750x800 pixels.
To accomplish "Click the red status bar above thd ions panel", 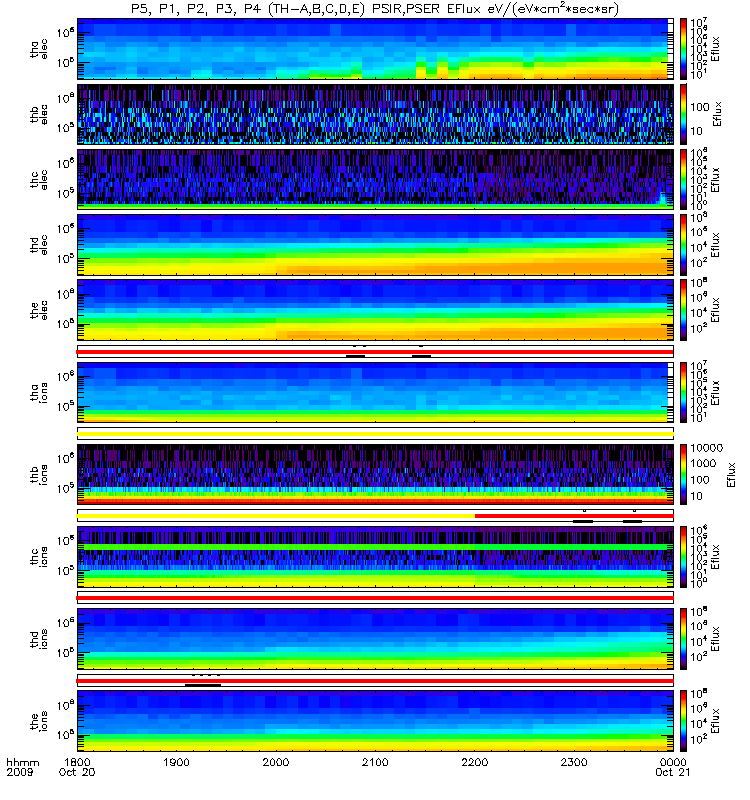I will pyautogui.click(x=375, y=598).
